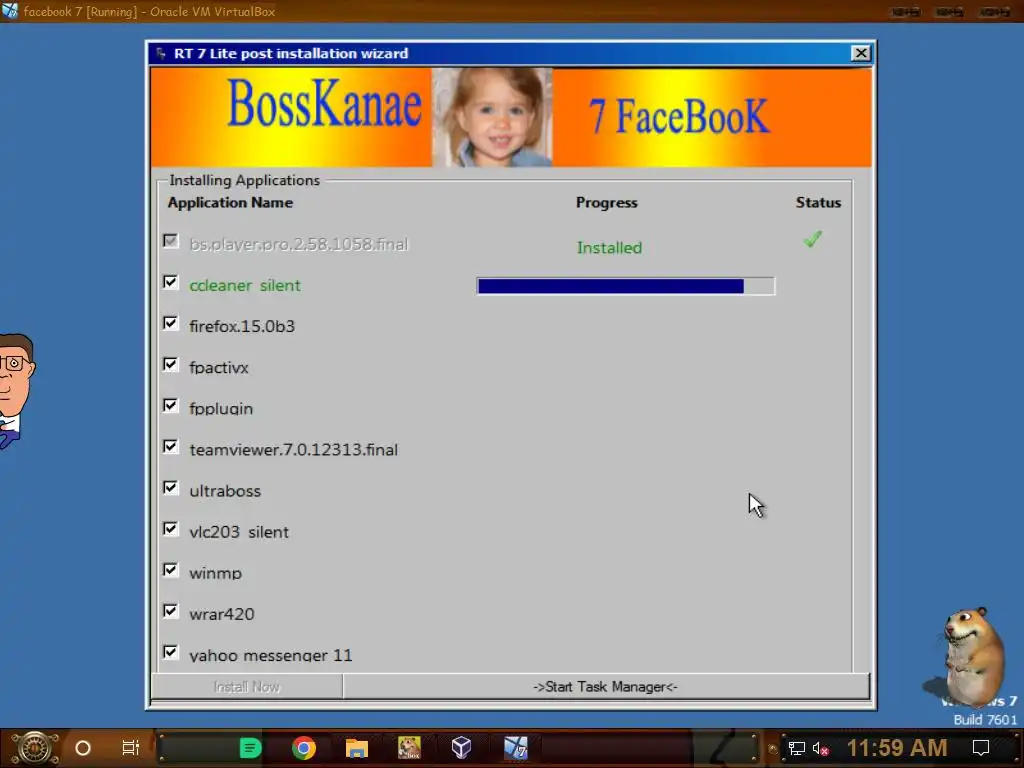Click the 'Build 7601' desktop watermark text

(x=985, y=720)
